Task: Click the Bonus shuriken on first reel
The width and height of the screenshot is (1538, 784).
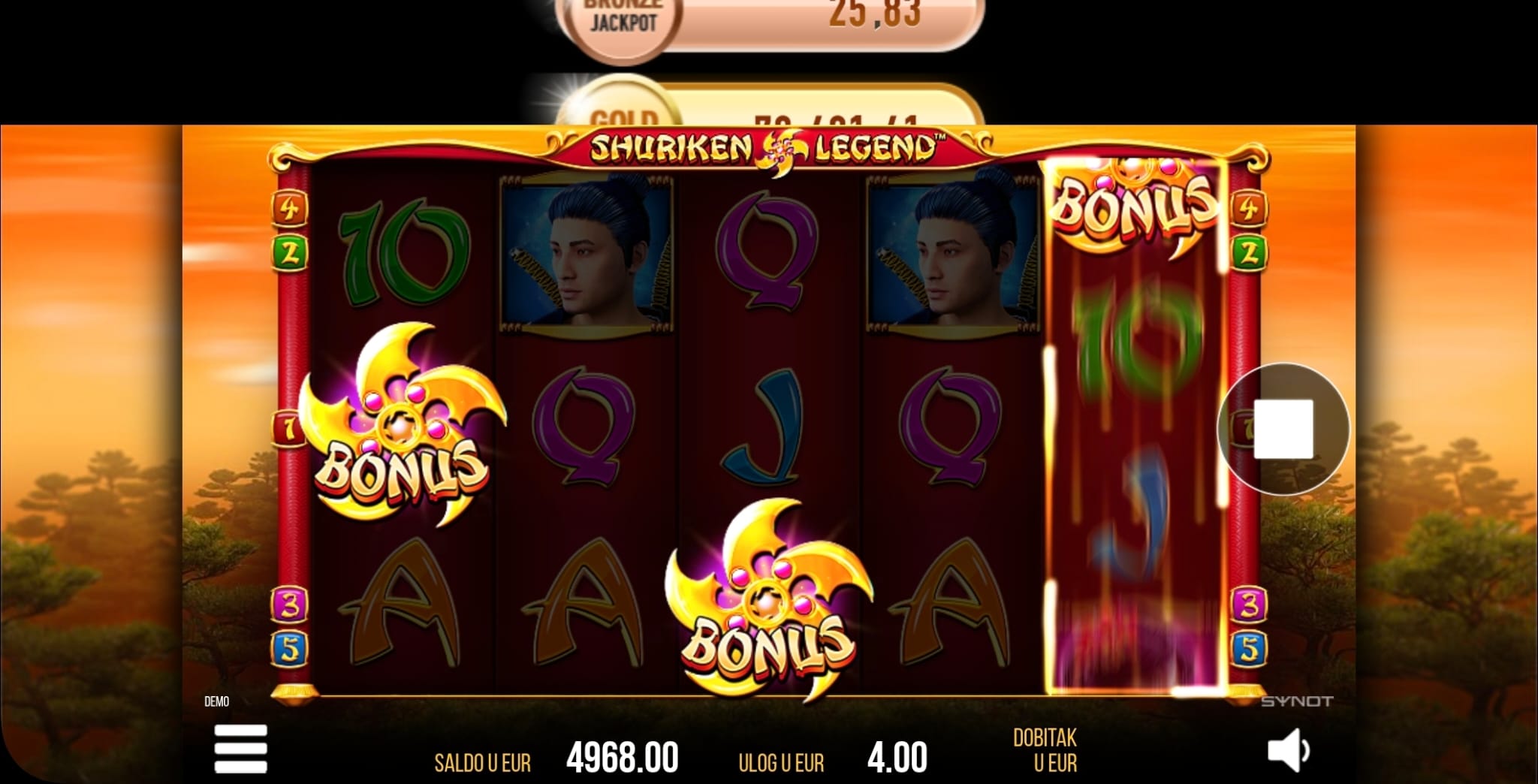Action: pyautogui.click(x=402, y=424)
